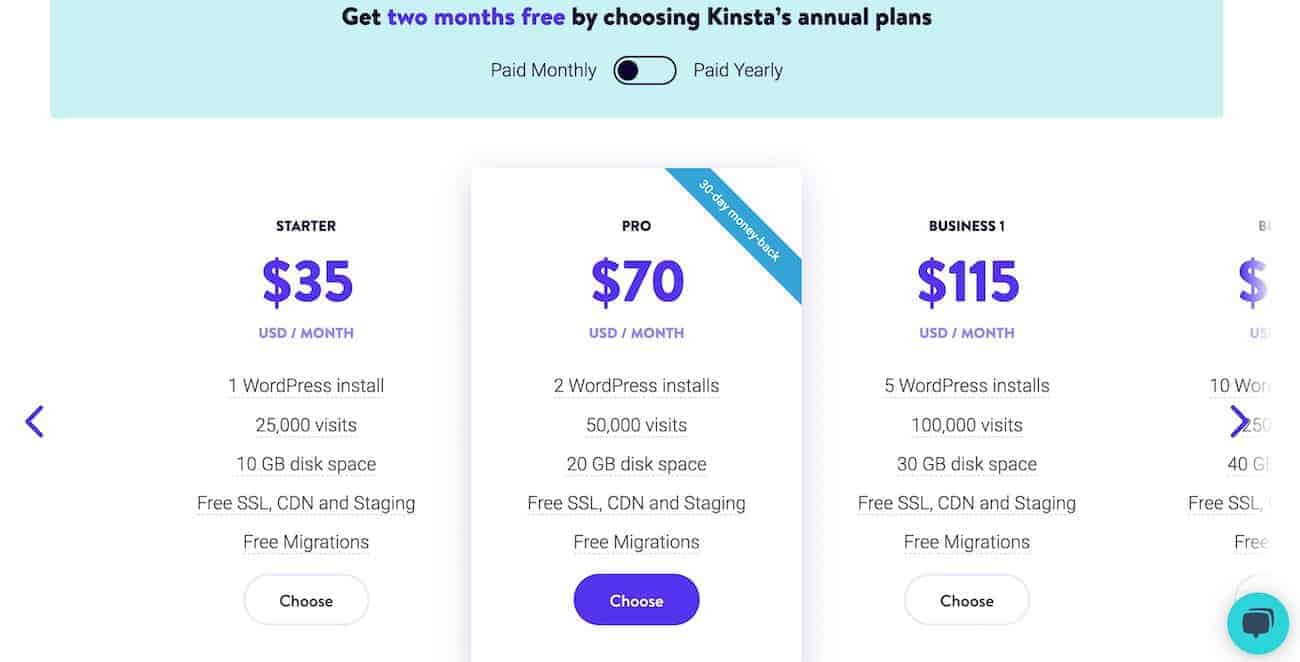Click the left carousel arrow
Image resolution: width=1300 pixels, height=662 pixels.
[35, 422]
